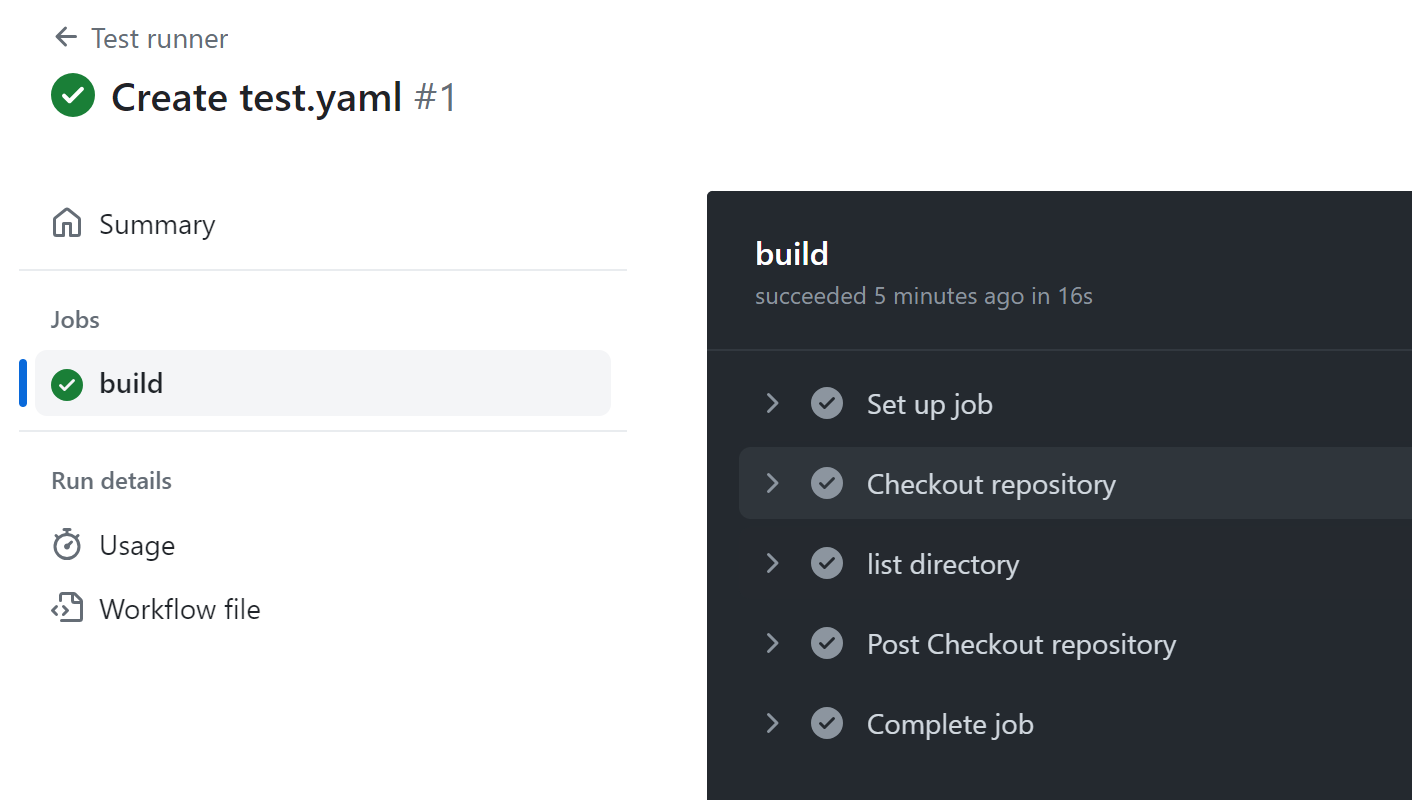Go back to Test runner workflow
The width and height of the screenshot is (1412, 800).
159,39
